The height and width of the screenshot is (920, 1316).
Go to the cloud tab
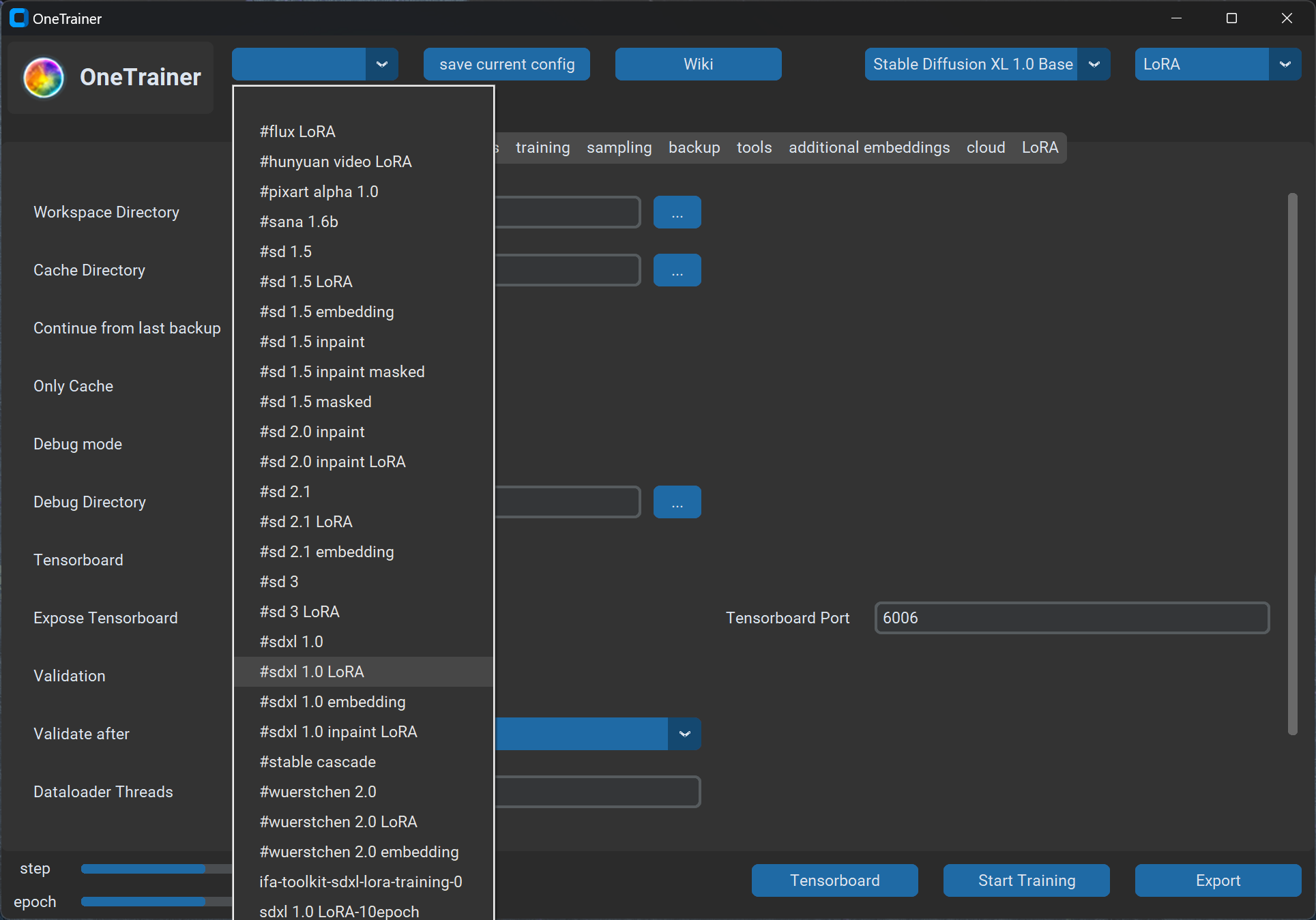click(985, 147)
